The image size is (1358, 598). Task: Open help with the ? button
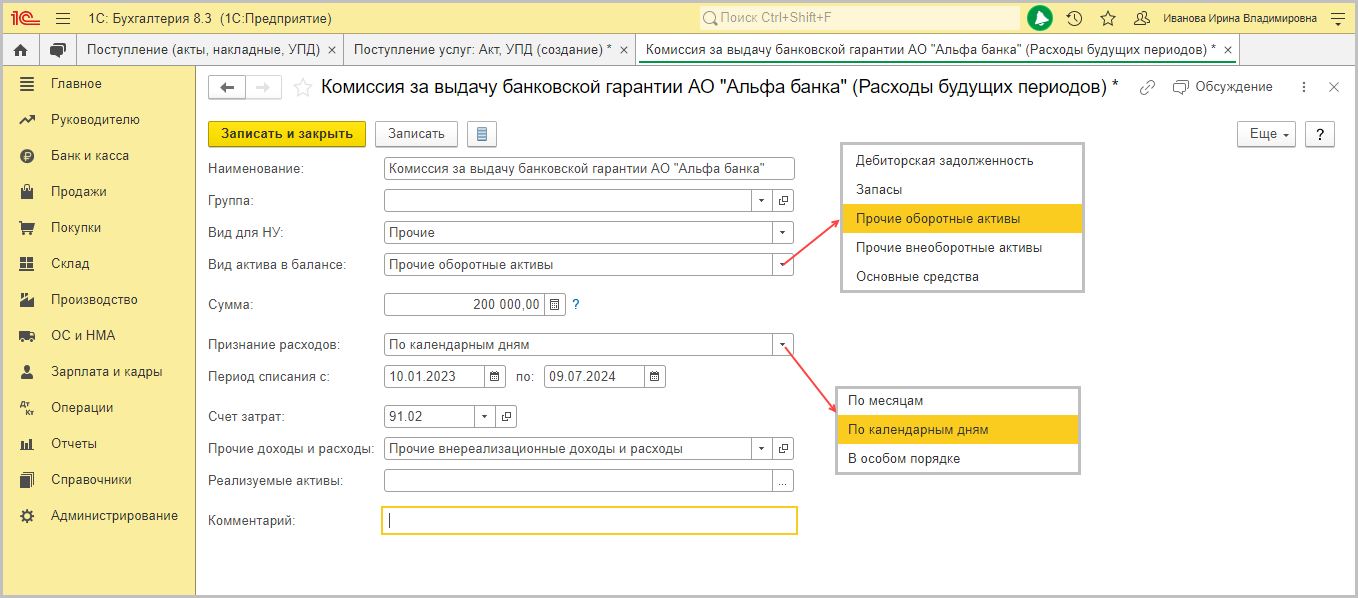pos(1320,134)
